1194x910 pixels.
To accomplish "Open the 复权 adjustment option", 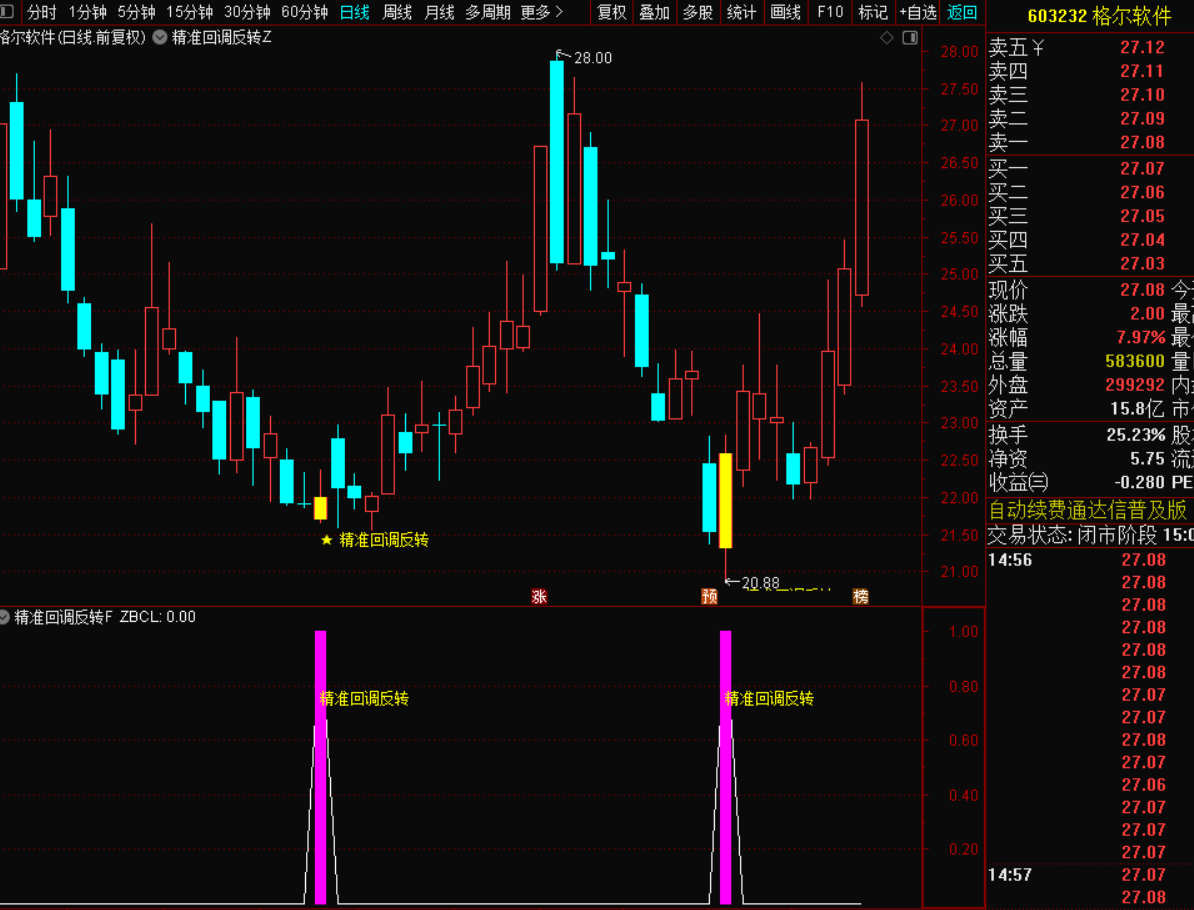I will (x=611, y=12).
